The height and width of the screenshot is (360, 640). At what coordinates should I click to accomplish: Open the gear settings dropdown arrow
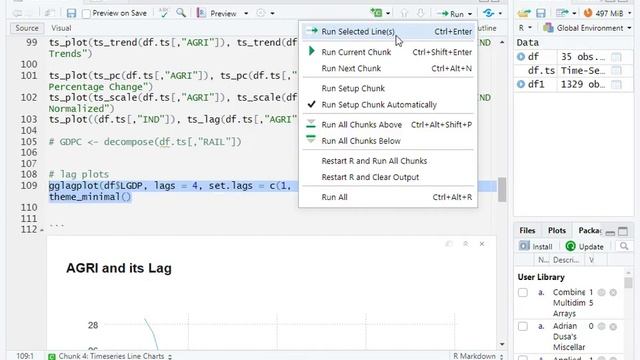(272, 13)
